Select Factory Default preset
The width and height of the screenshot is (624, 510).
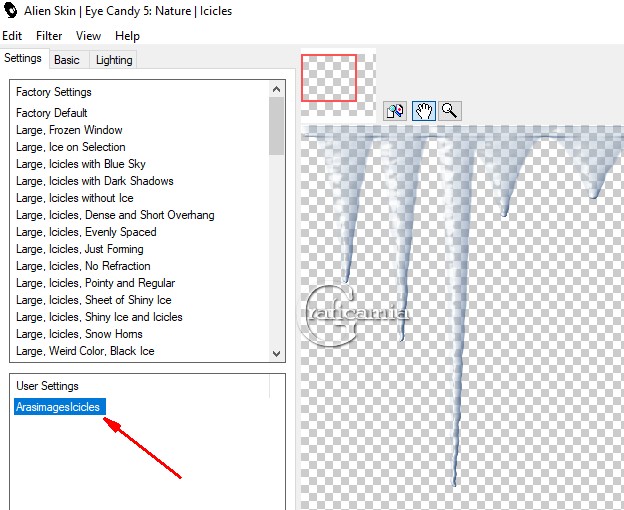[x=52, y=113]
